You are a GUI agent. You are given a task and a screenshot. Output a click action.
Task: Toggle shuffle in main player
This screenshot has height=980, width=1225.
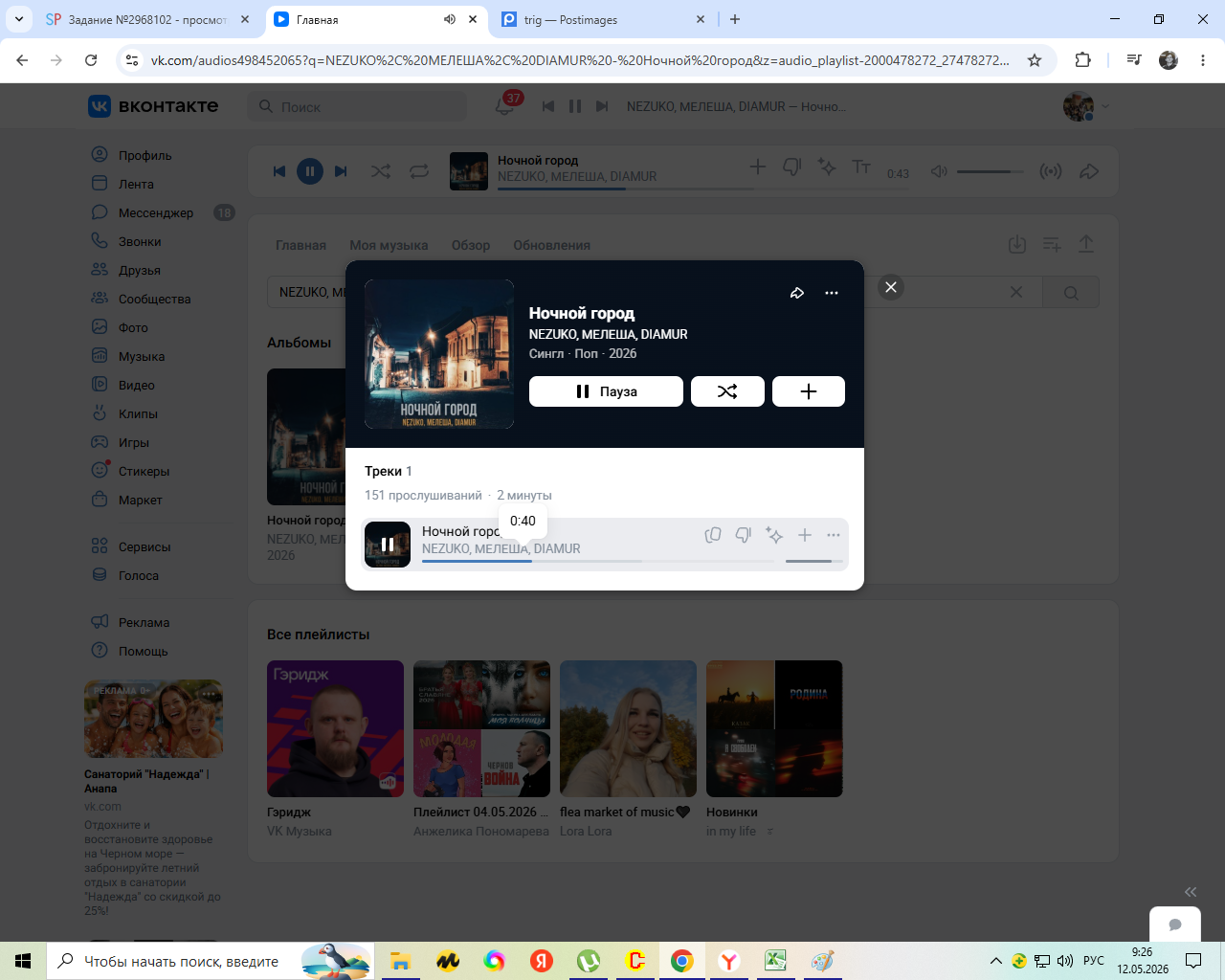point(381,171)
